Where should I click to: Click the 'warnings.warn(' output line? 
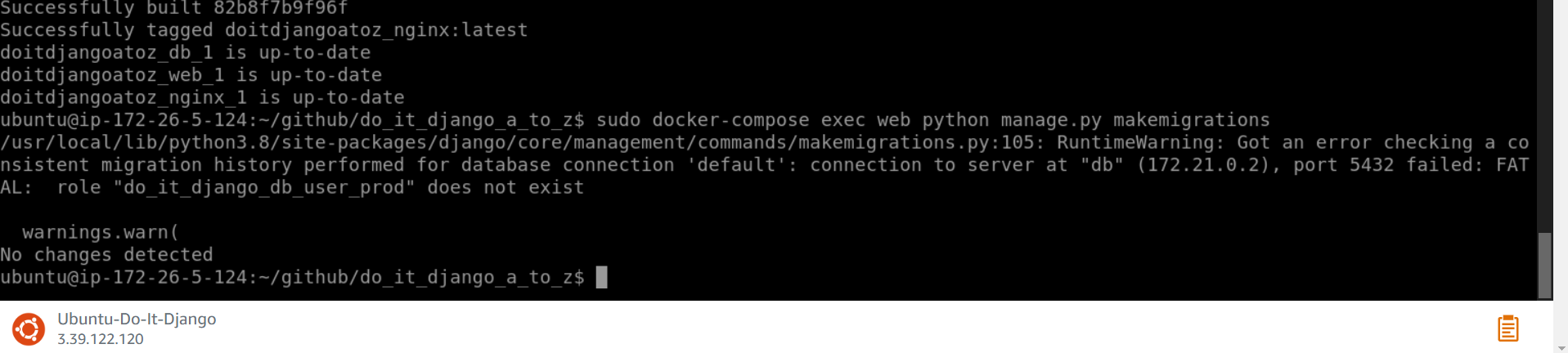(100, 232)
